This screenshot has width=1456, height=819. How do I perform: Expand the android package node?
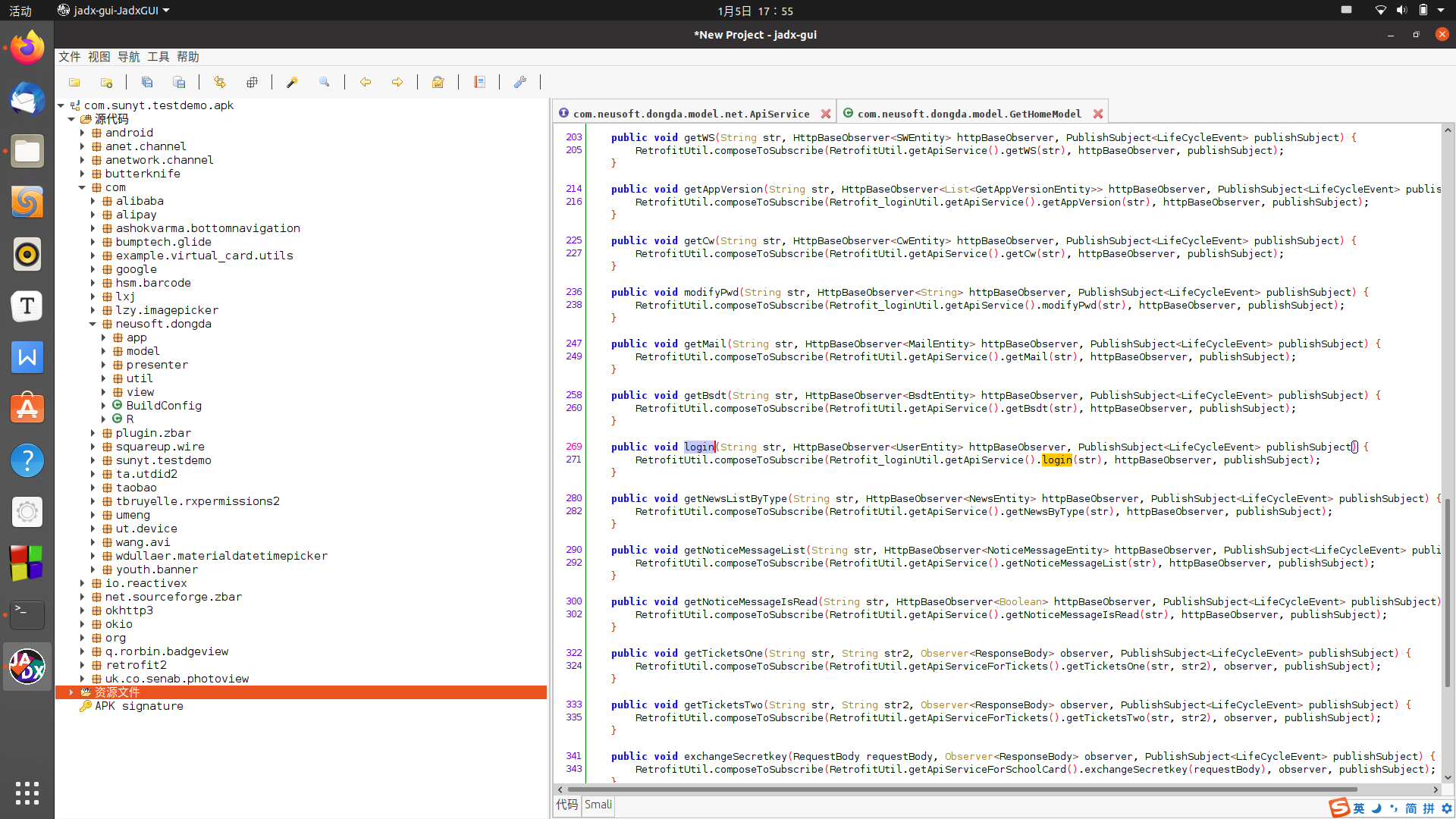83,133
